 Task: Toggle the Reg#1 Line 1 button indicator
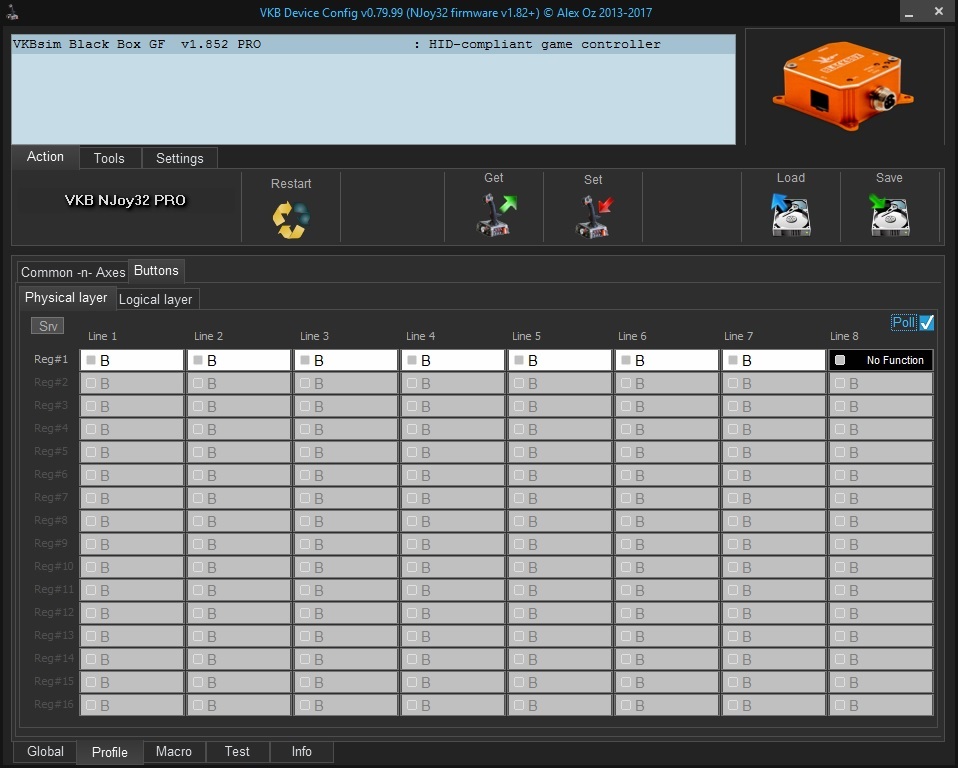[91, 360]
